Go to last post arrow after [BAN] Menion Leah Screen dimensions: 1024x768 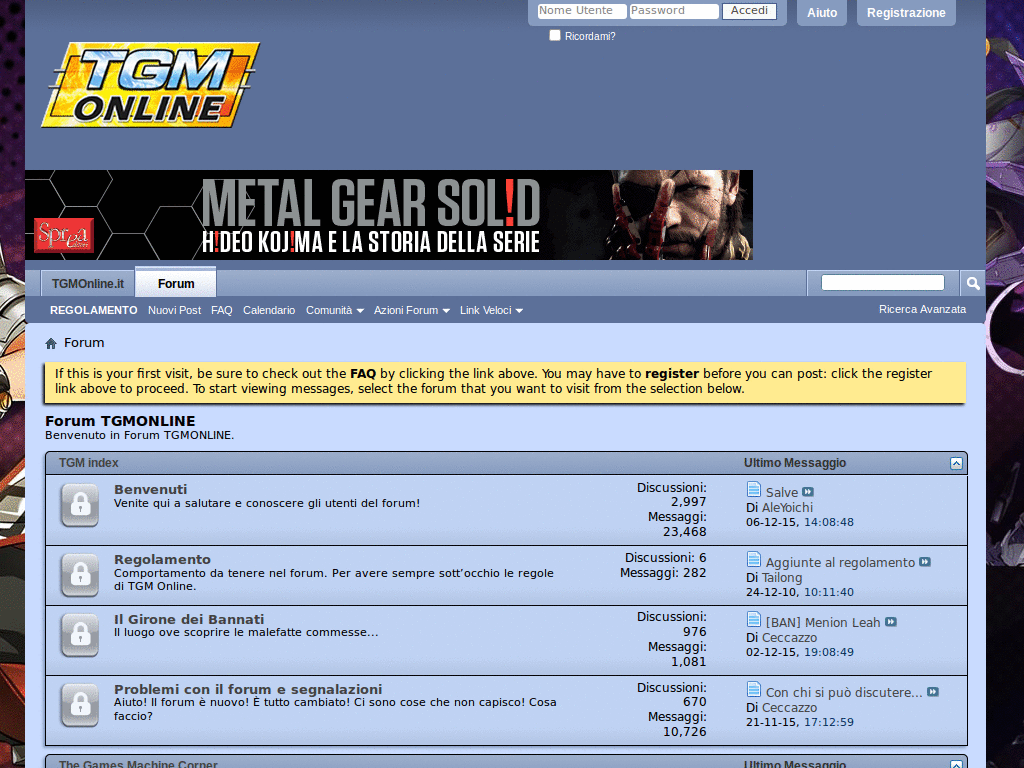pos(891,622)
